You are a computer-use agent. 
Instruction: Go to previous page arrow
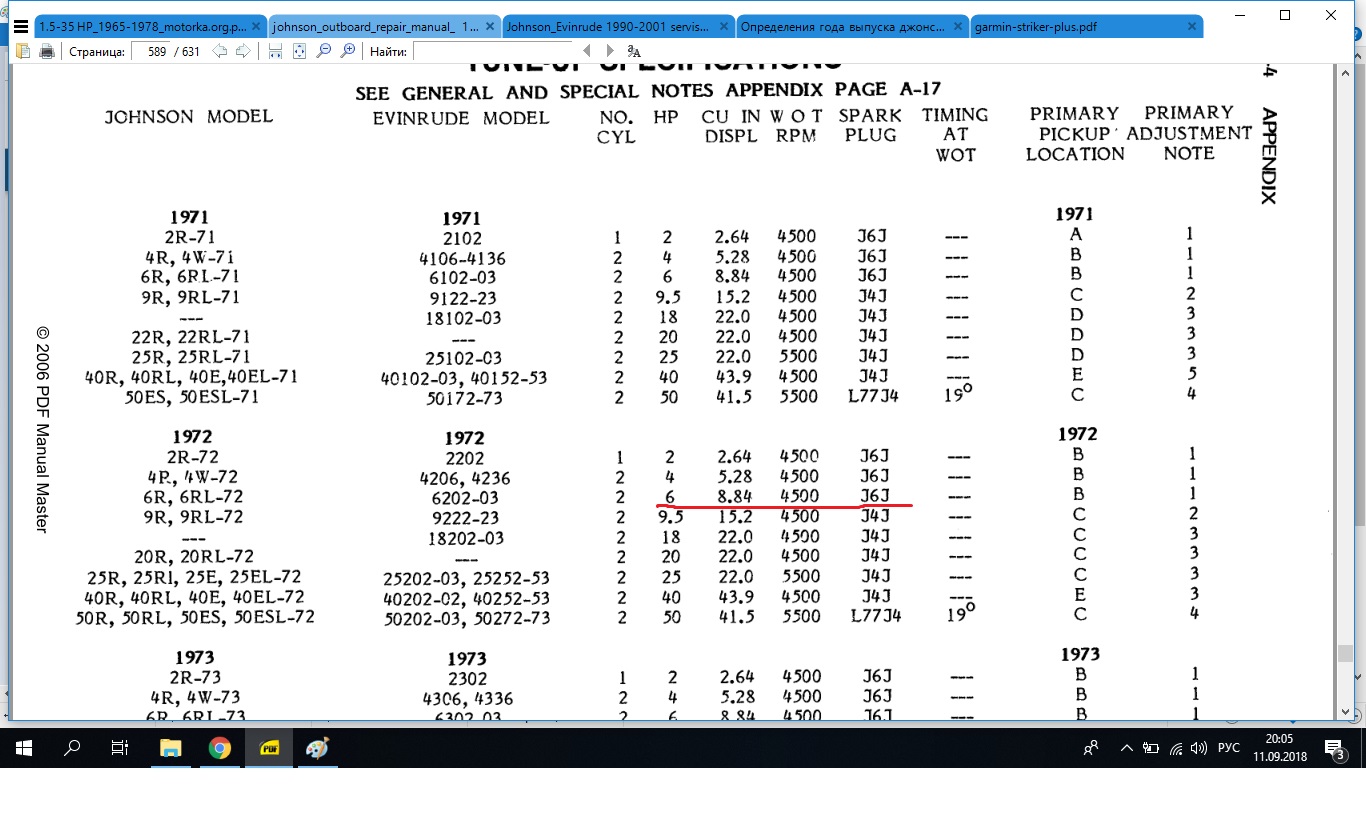coord(220,51)
